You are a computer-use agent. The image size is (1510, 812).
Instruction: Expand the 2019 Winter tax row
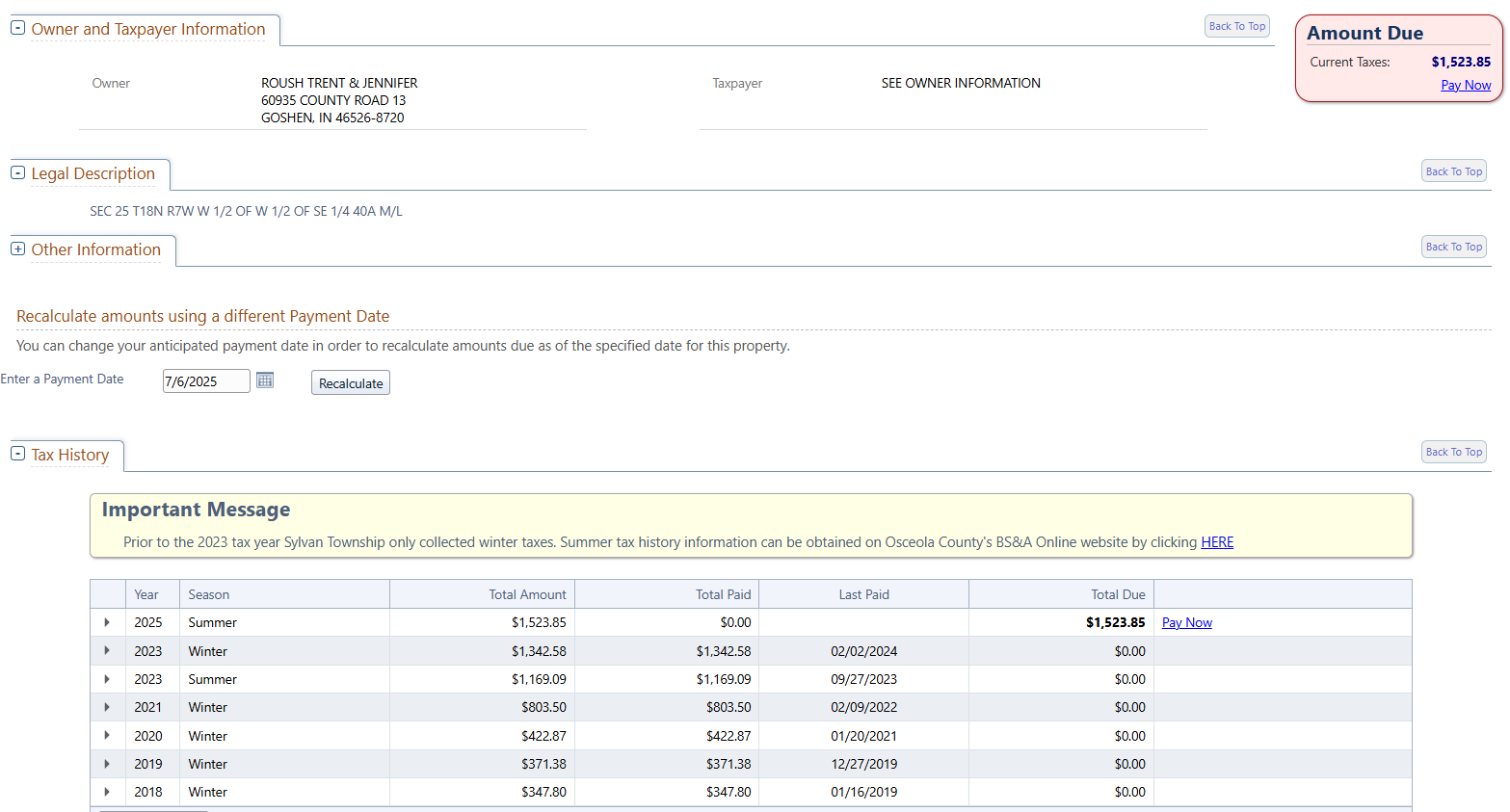tap(107, 764)
